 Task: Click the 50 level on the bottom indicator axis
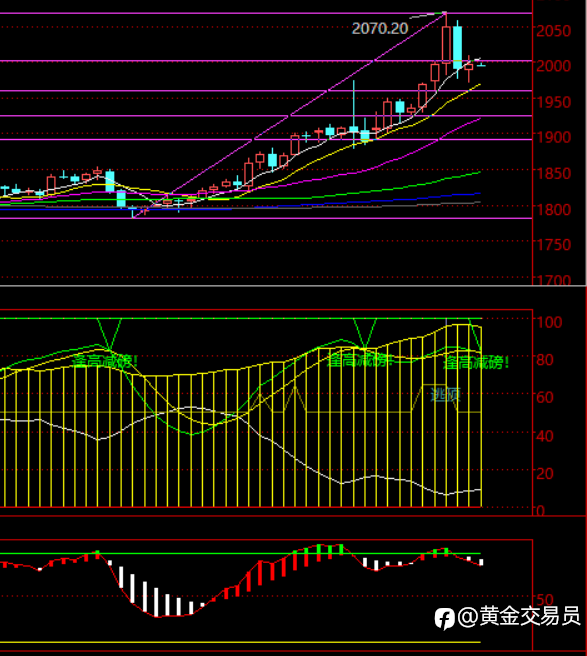pos(545,600)
